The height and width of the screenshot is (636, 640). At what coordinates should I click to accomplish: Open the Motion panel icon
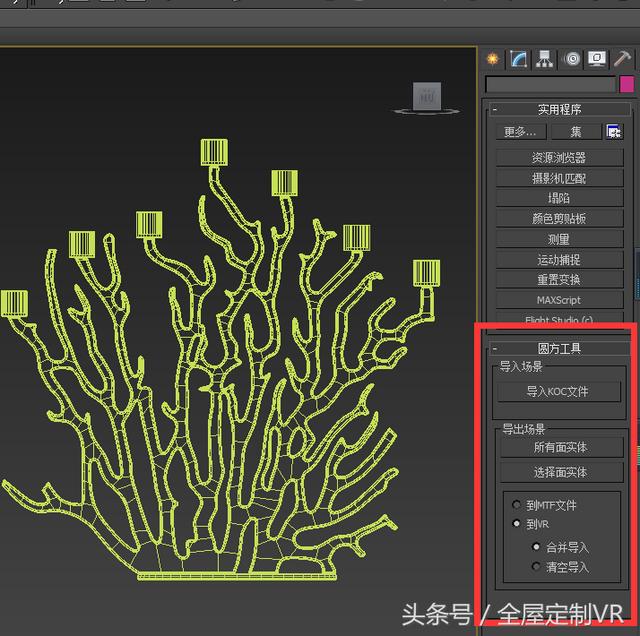point(572,58)
